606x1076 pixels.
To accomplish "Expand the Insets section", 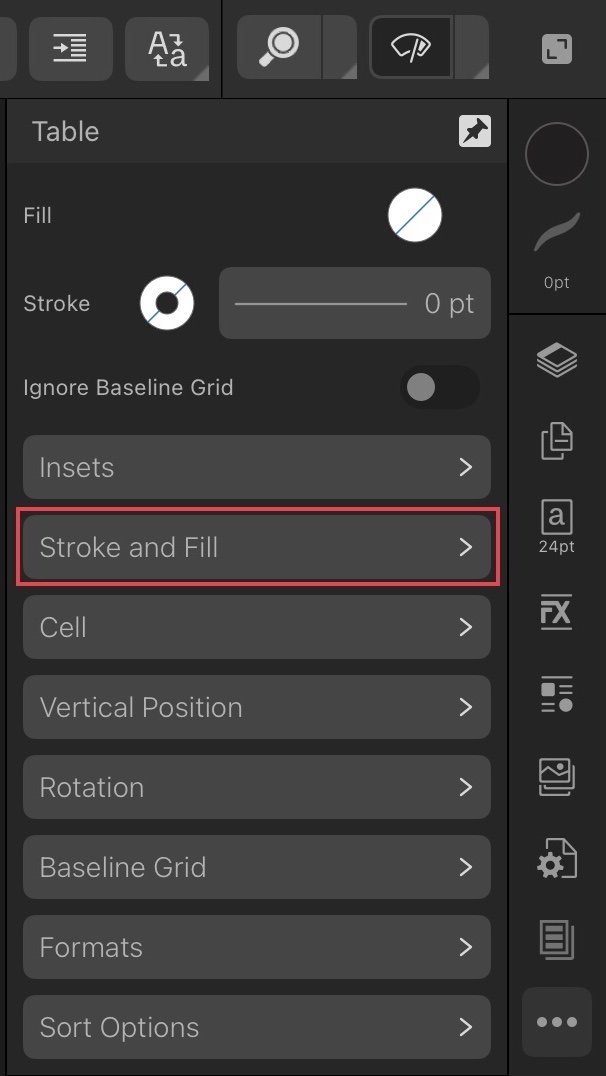I will coord(257,467).
